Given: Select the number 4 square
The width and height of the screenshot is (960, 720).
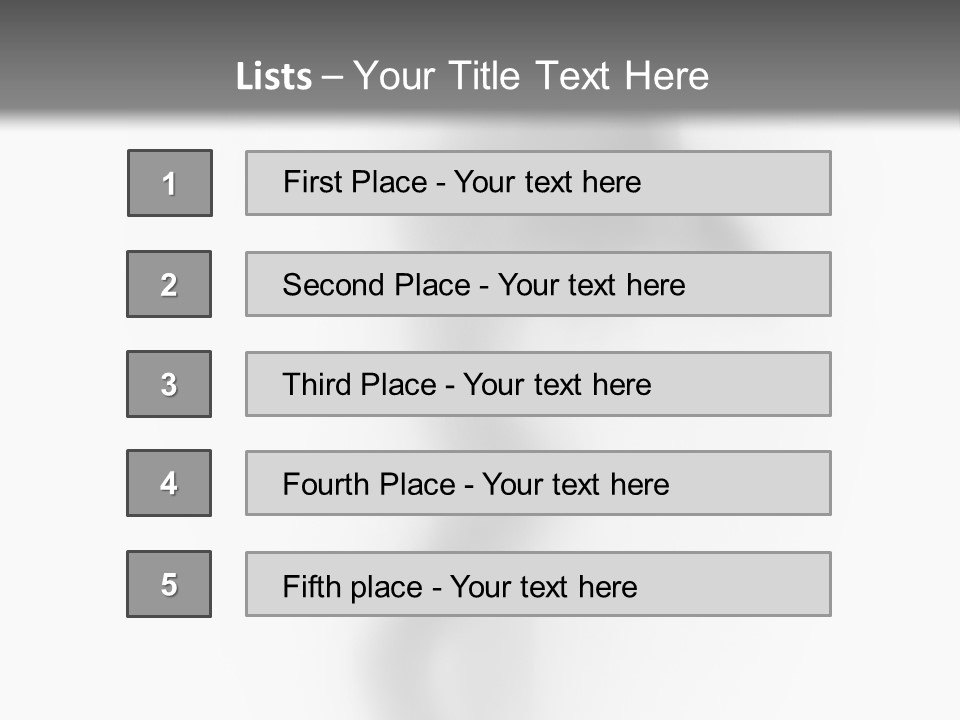Looking at the screenshot, I should coord(169,483).
